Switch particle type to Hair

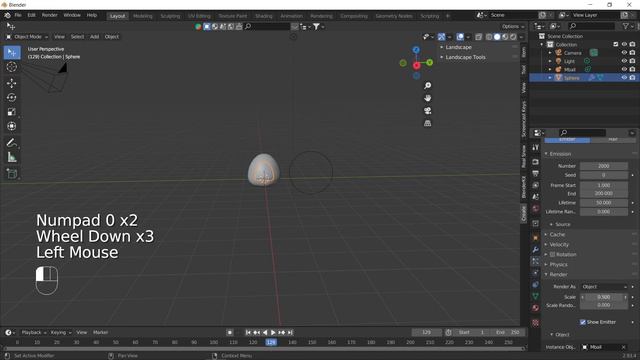[x=613, y=140]
